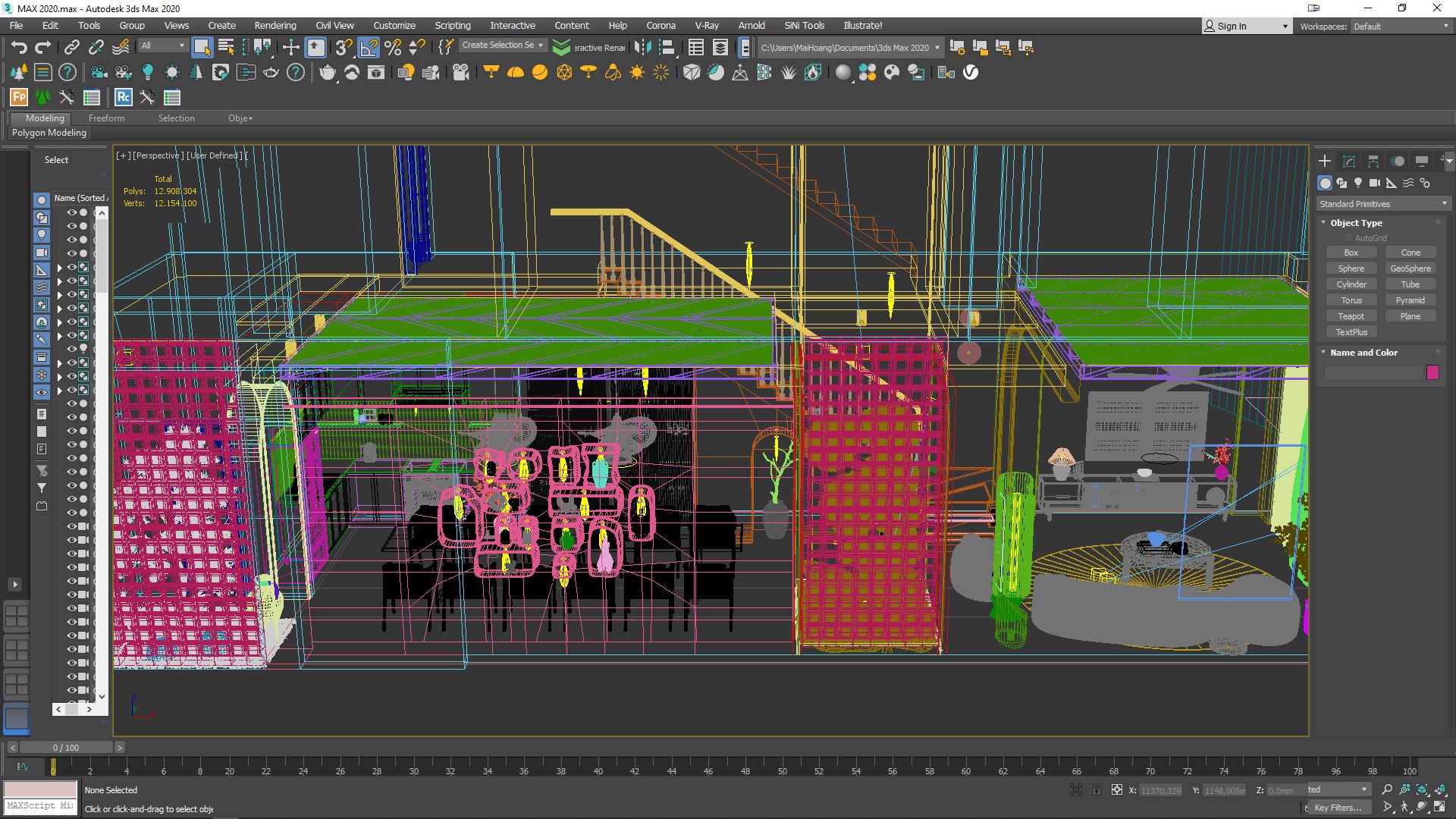Toggle visibility eye of first listed object
The image size is (1456, 819).
pos(72,213)
